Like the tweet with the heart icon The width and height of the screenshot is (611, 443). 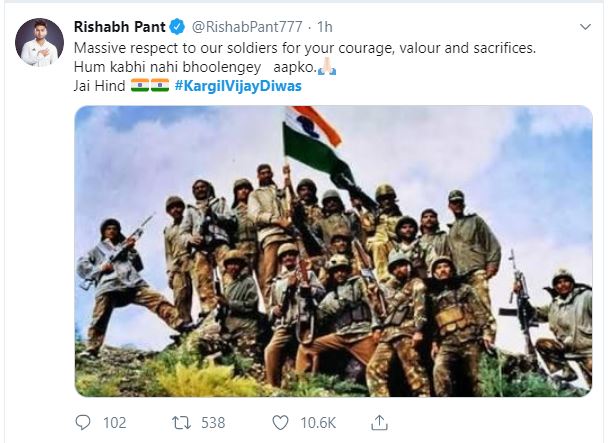point(280,423)
